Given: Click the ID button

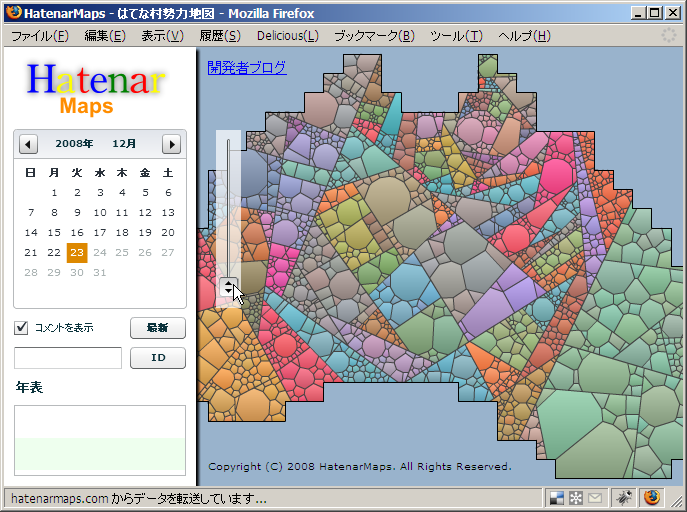Looking at the screenshot, I should (158, 358).
